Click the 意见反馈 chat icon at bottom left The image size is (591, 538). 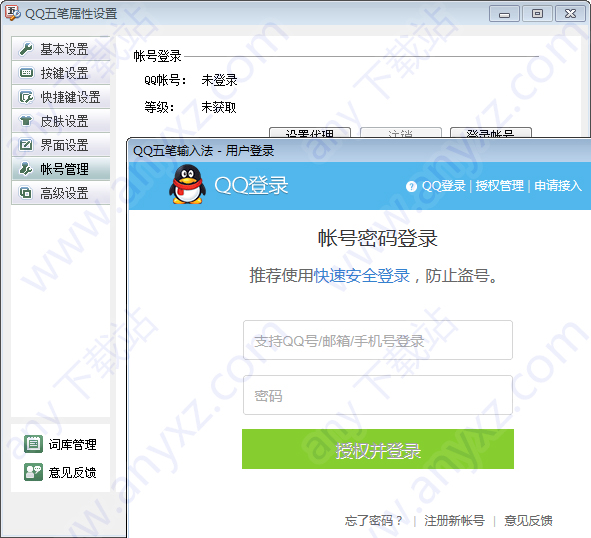[x=33, y=472]
